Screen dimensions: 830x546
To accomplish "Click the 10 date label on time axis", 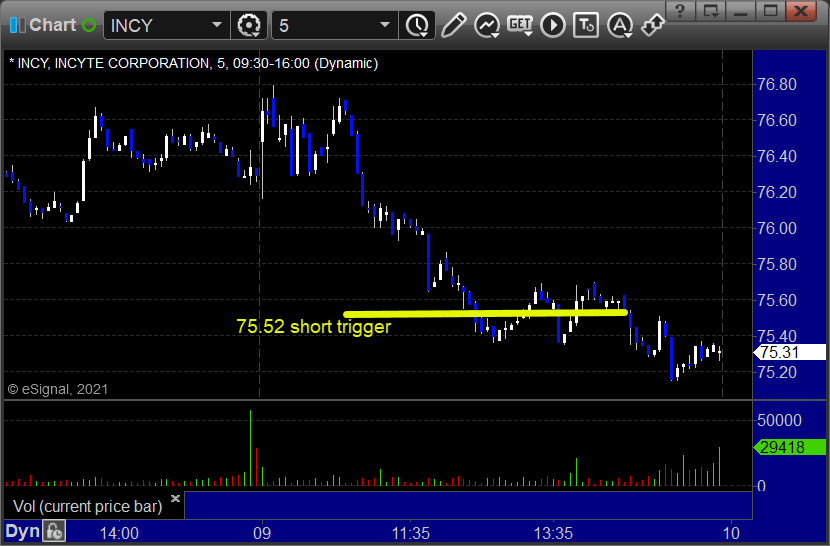I will coord(731,533).
